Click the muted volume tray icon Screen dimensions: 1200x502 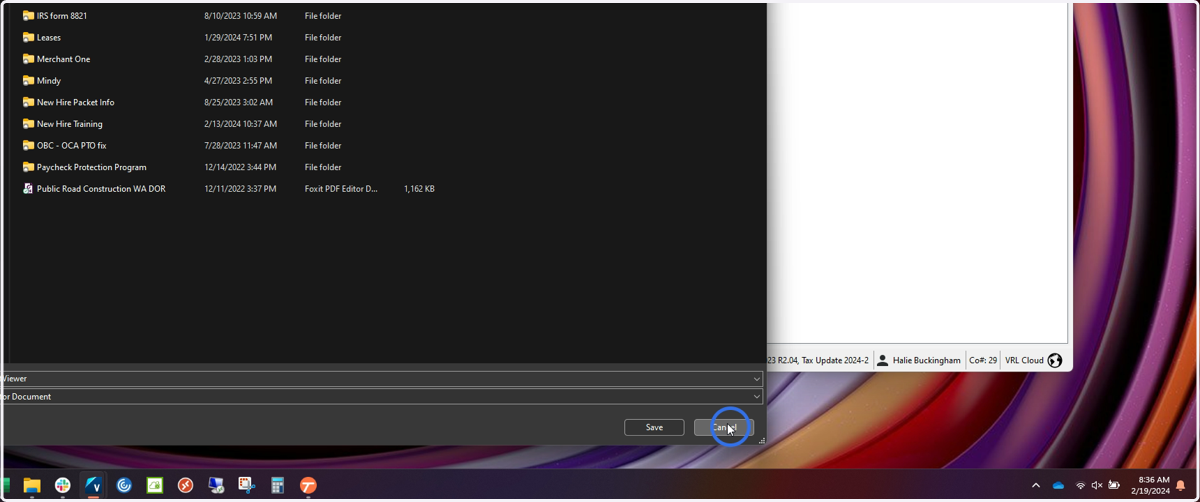click(x=1097, y=485)
